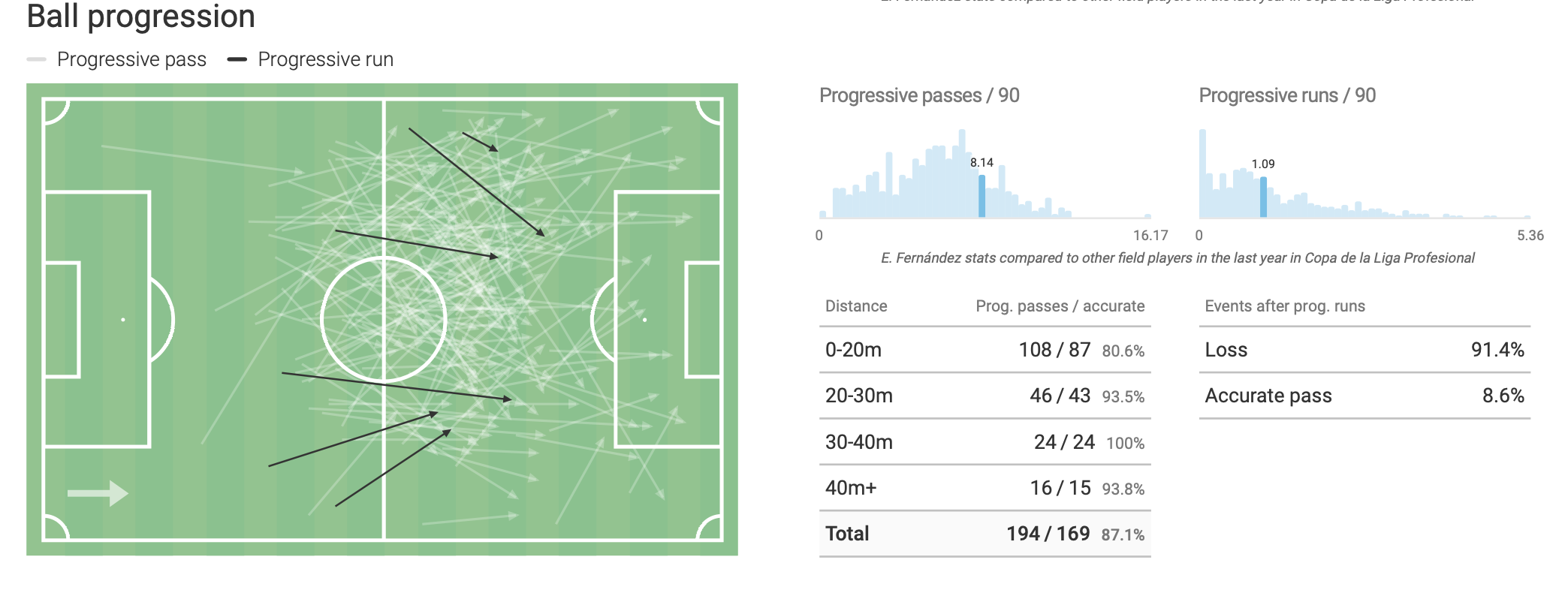Click the Progressive pass legend swatch
Screen dimensions: 1568x590
[36, 59]
